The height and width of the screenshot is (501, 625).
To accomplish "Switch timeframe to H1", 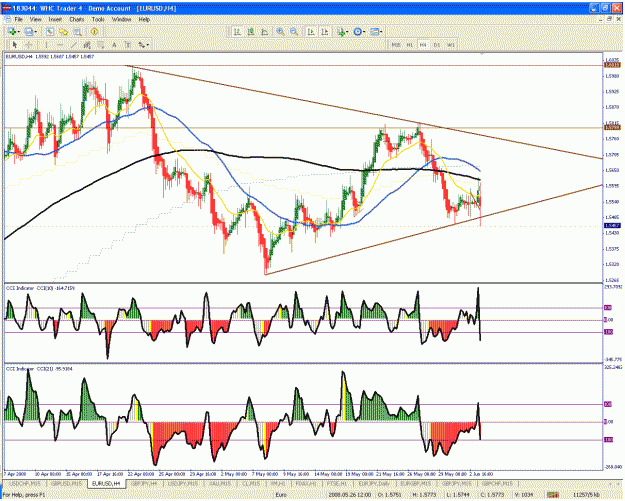I will click(409, 45).
